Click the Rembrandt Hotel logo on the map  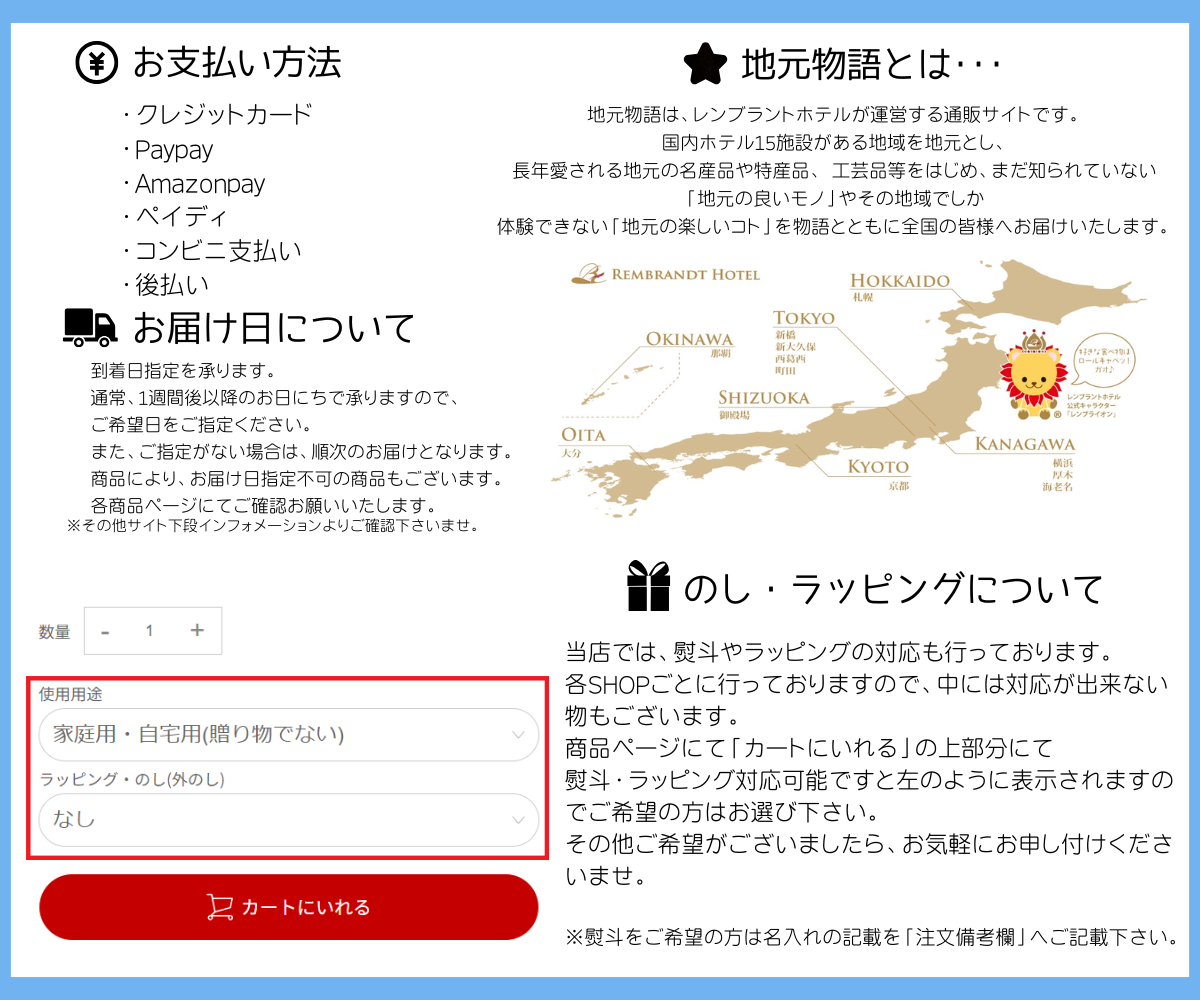click(665, 273)
